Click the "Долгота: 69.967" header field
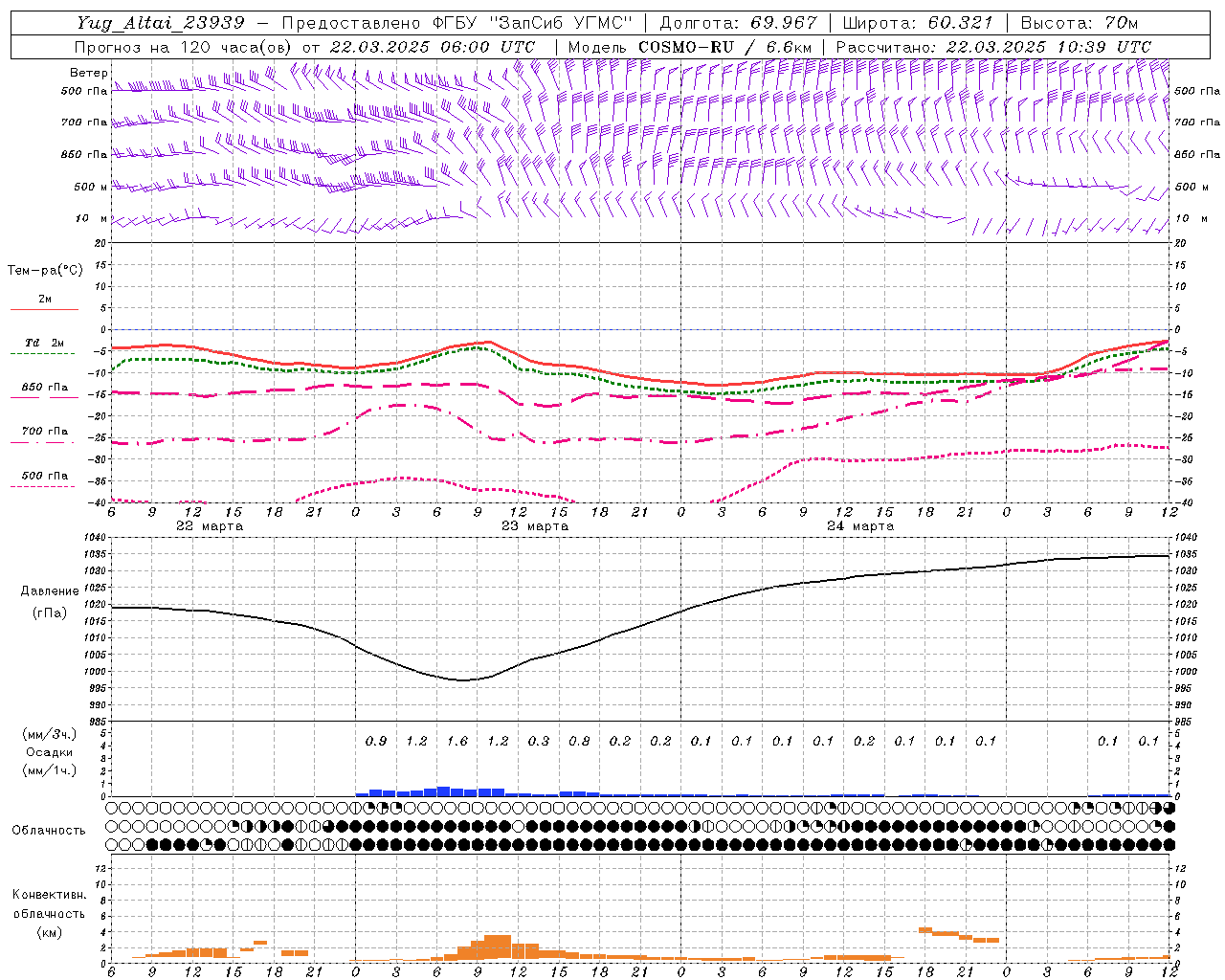Image resolution: width=1225 pixels, height=980 pixels. (x=739, y=23)
